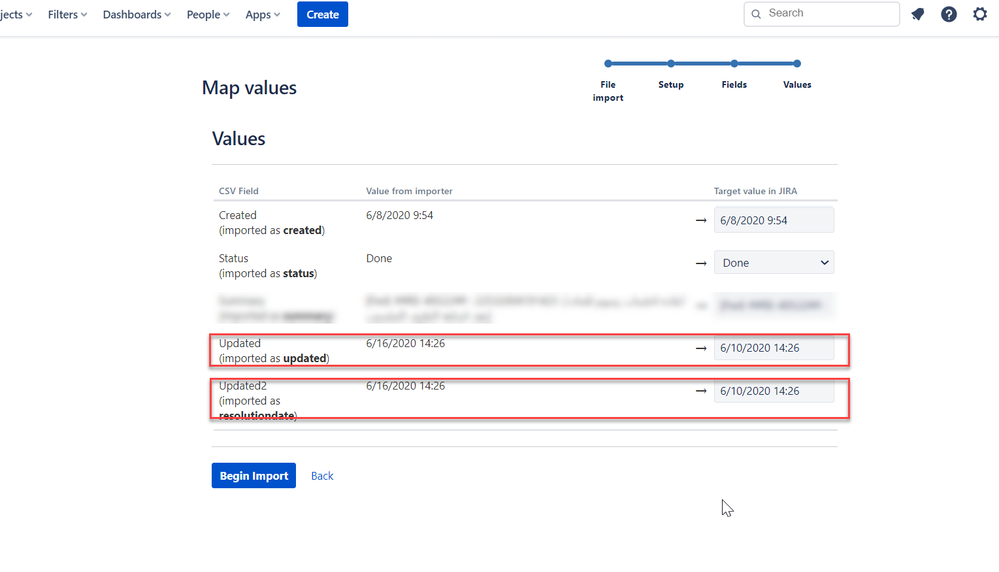Click the Updated2 row importer value '6/16/2020 14:26'
The image size is (999, 572).
pos(405,386)
